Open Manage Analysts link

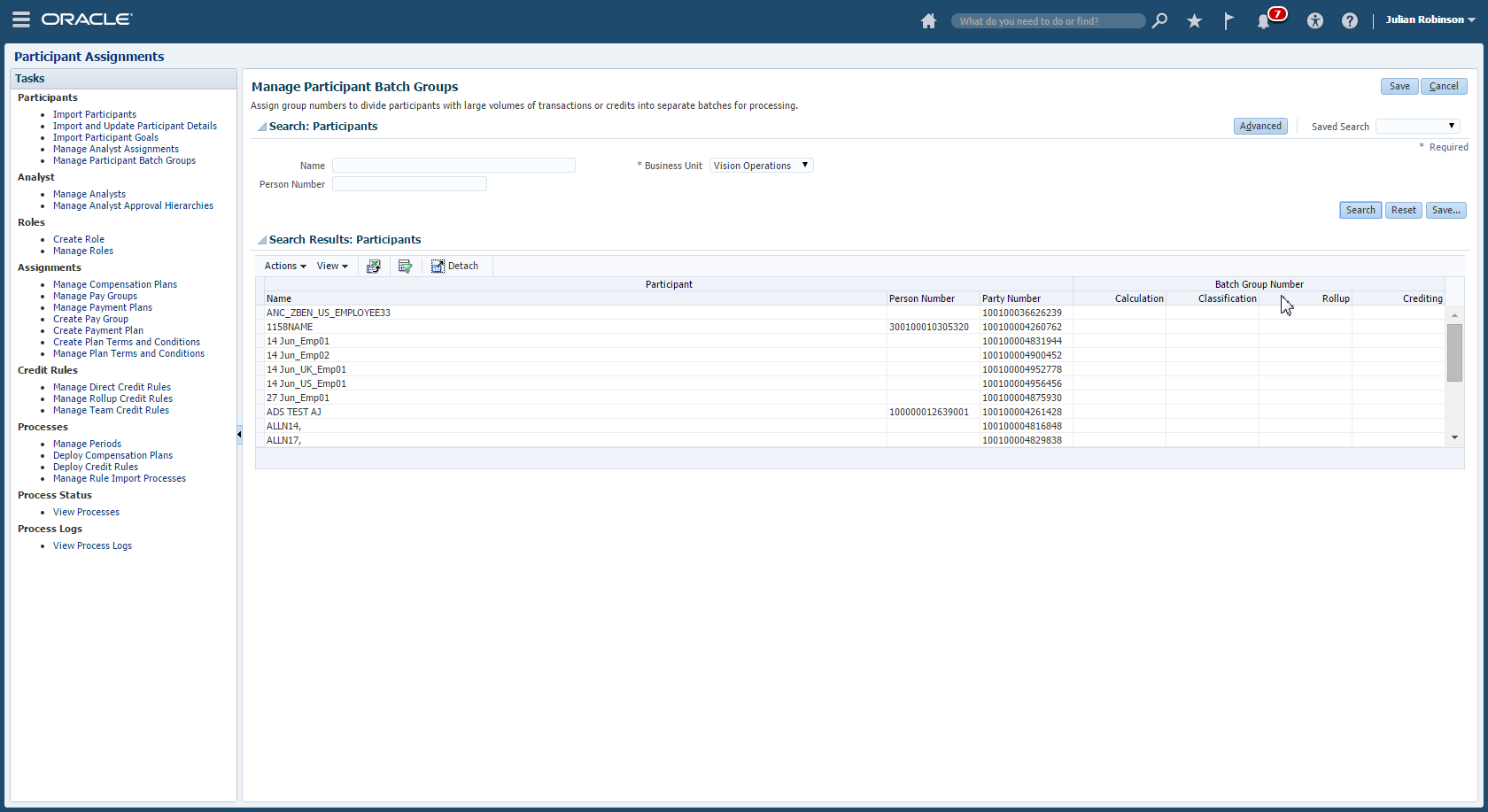pos(89,194)
